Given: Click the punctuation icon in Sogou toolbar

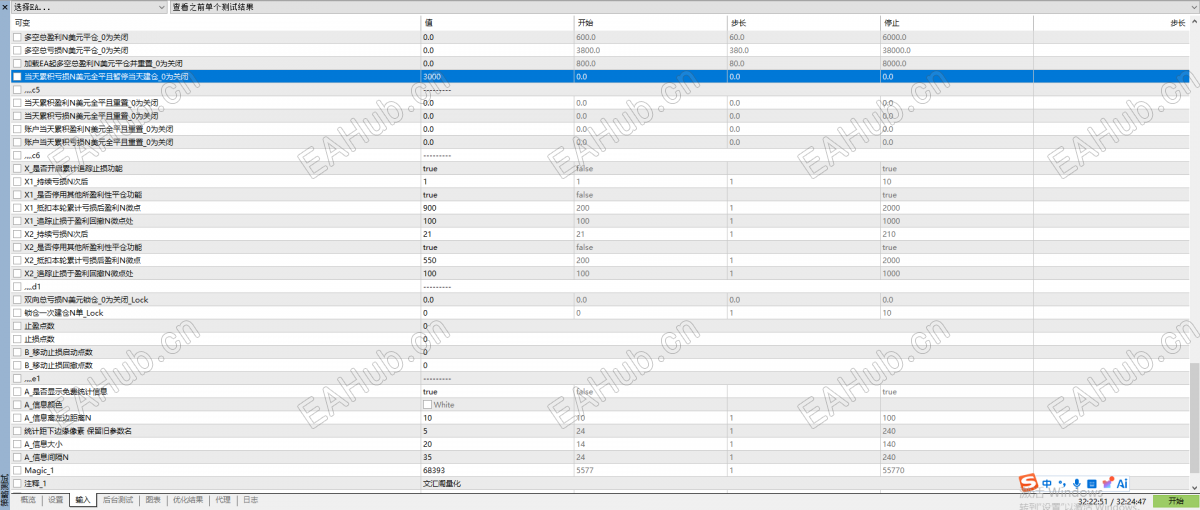Looking at the screenshot, I should click(1061, 484).
